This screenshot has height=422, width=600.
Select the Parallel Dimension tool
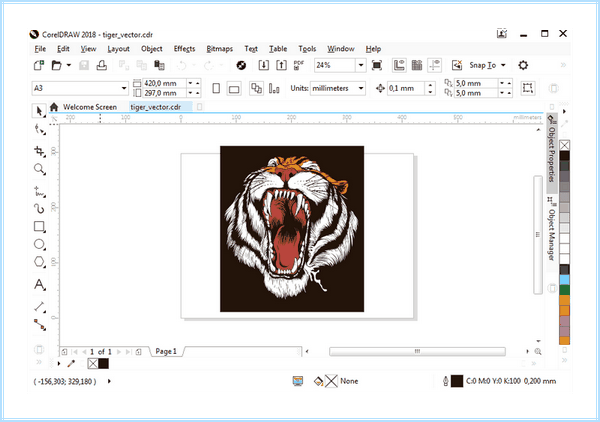click(39, 306)
